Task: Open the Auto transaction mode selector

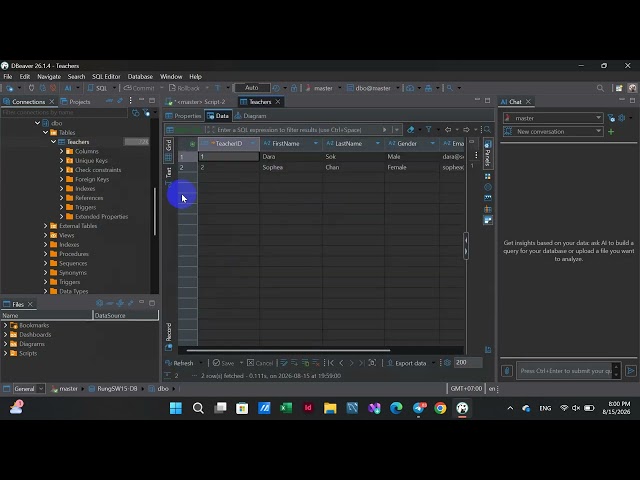Action: point(252,88)
